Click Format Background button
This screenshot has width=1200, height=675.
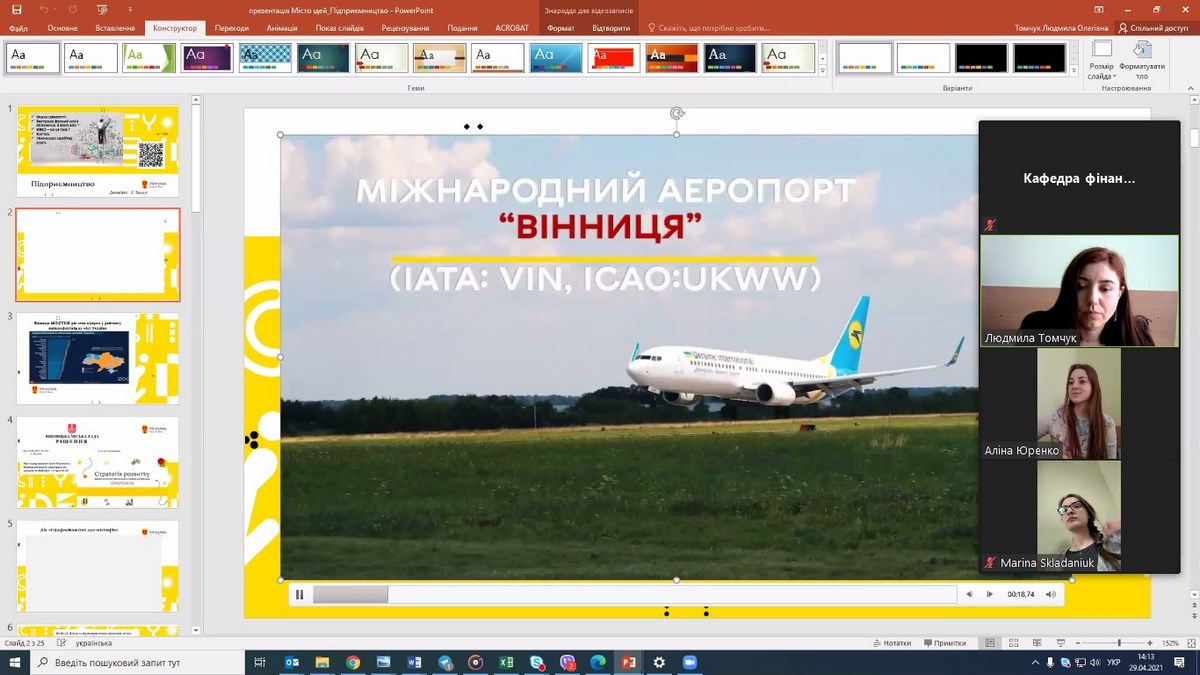pyautogui.click(x=1142, y=60)
